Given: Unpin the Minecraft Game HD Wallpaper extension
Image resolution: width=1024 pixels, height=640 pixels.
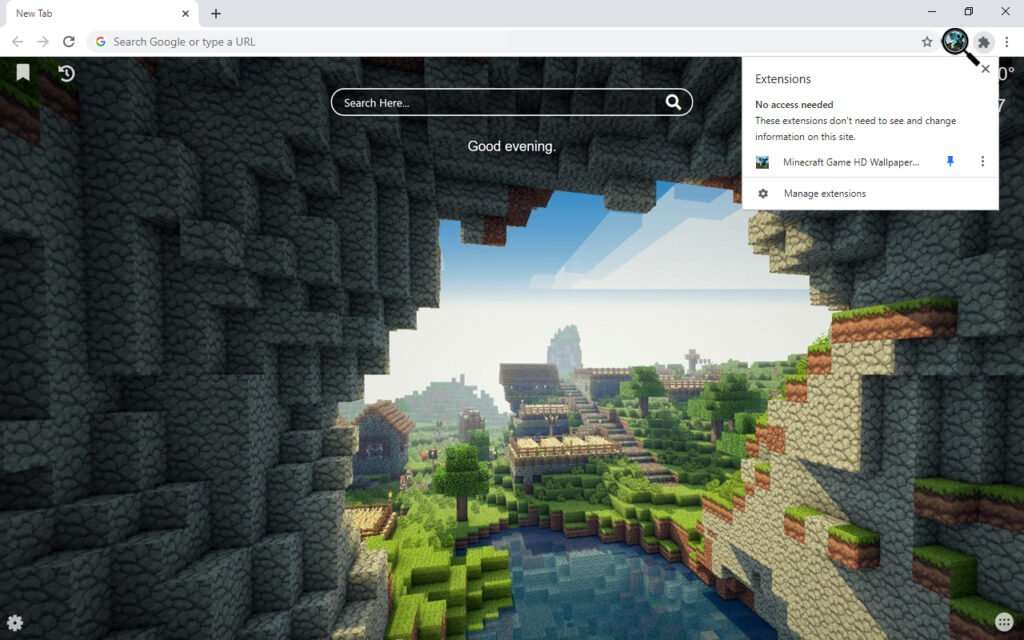Looking at the screenshot, I should [x=950, y=161].
